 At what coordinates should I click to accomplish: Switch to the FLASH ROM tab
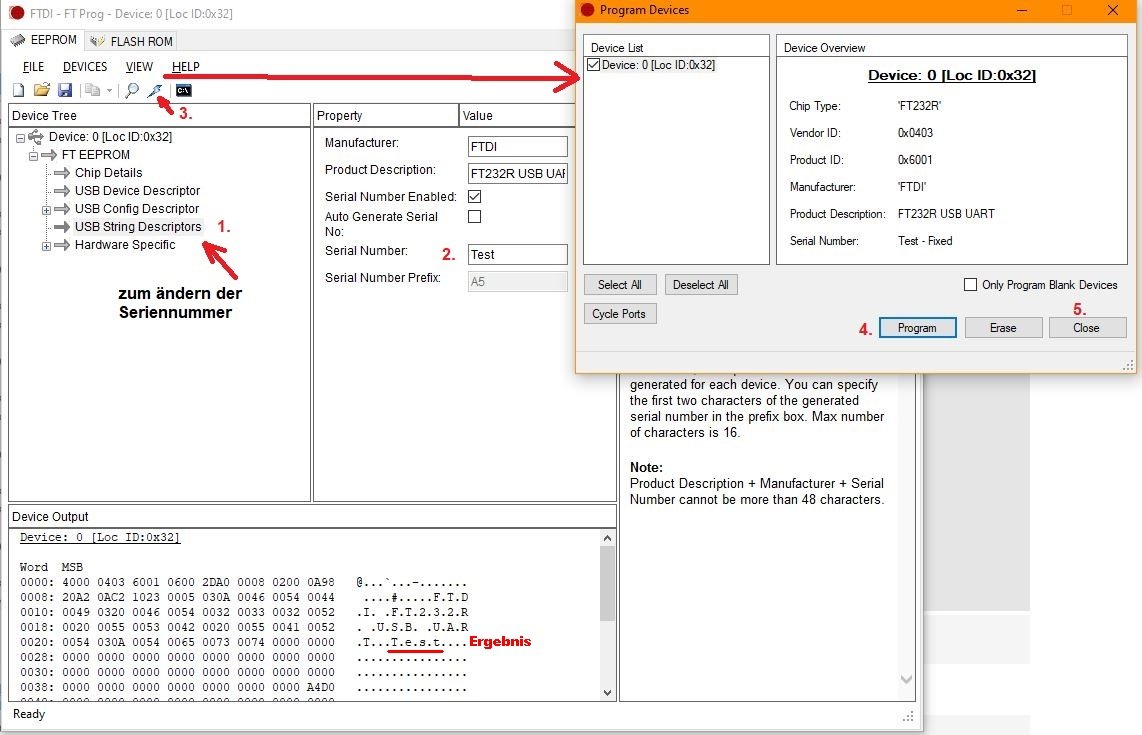click(x=132, y=41)
